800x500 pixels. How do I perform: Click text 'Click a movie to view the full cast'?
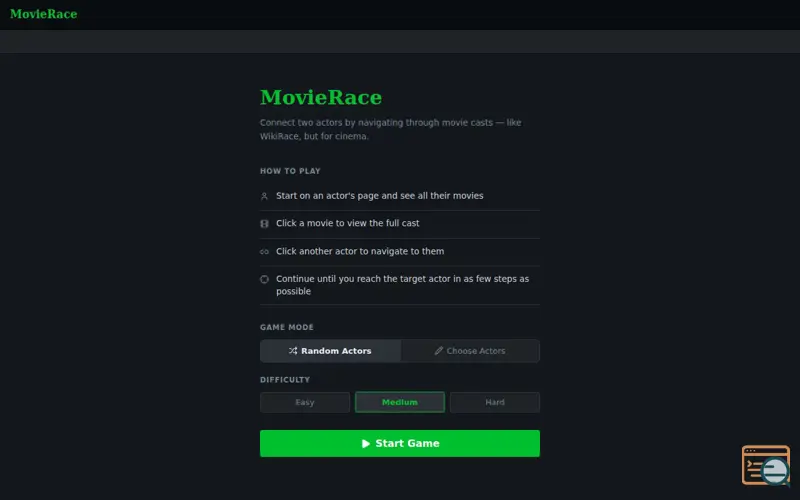(347, 223)
